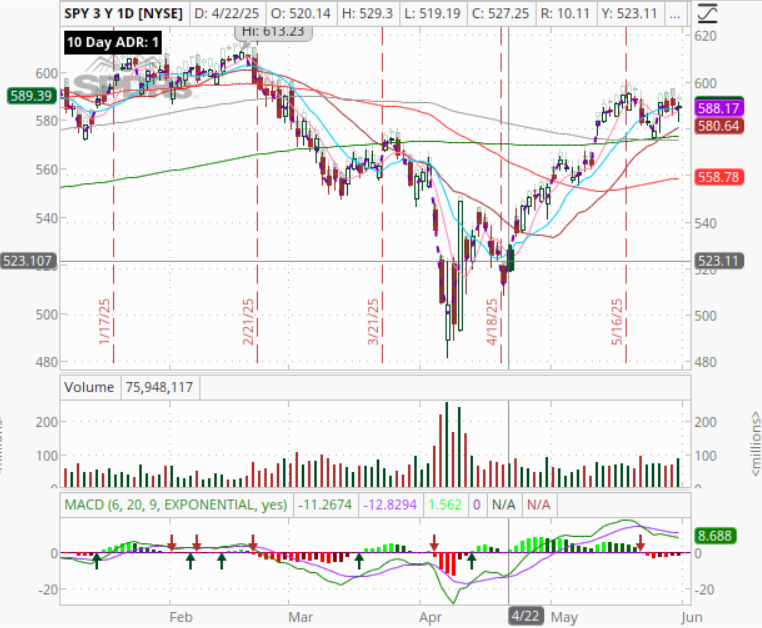
Task: Click the 4/18/25 expiration date marker
Action: click(492, 322)
